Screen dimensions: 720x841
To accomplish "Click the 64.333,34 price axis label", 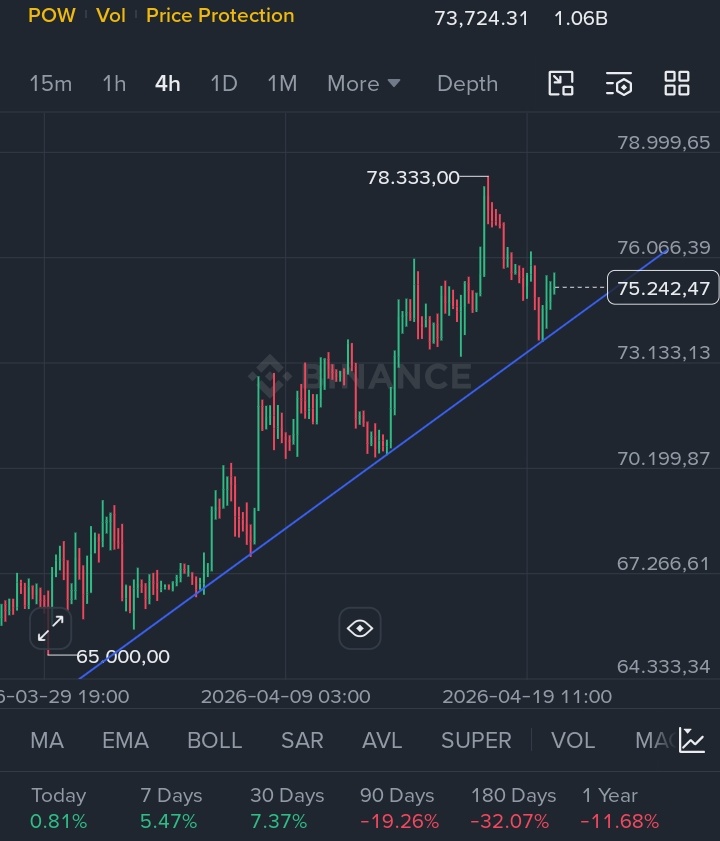I will point(663,667).
